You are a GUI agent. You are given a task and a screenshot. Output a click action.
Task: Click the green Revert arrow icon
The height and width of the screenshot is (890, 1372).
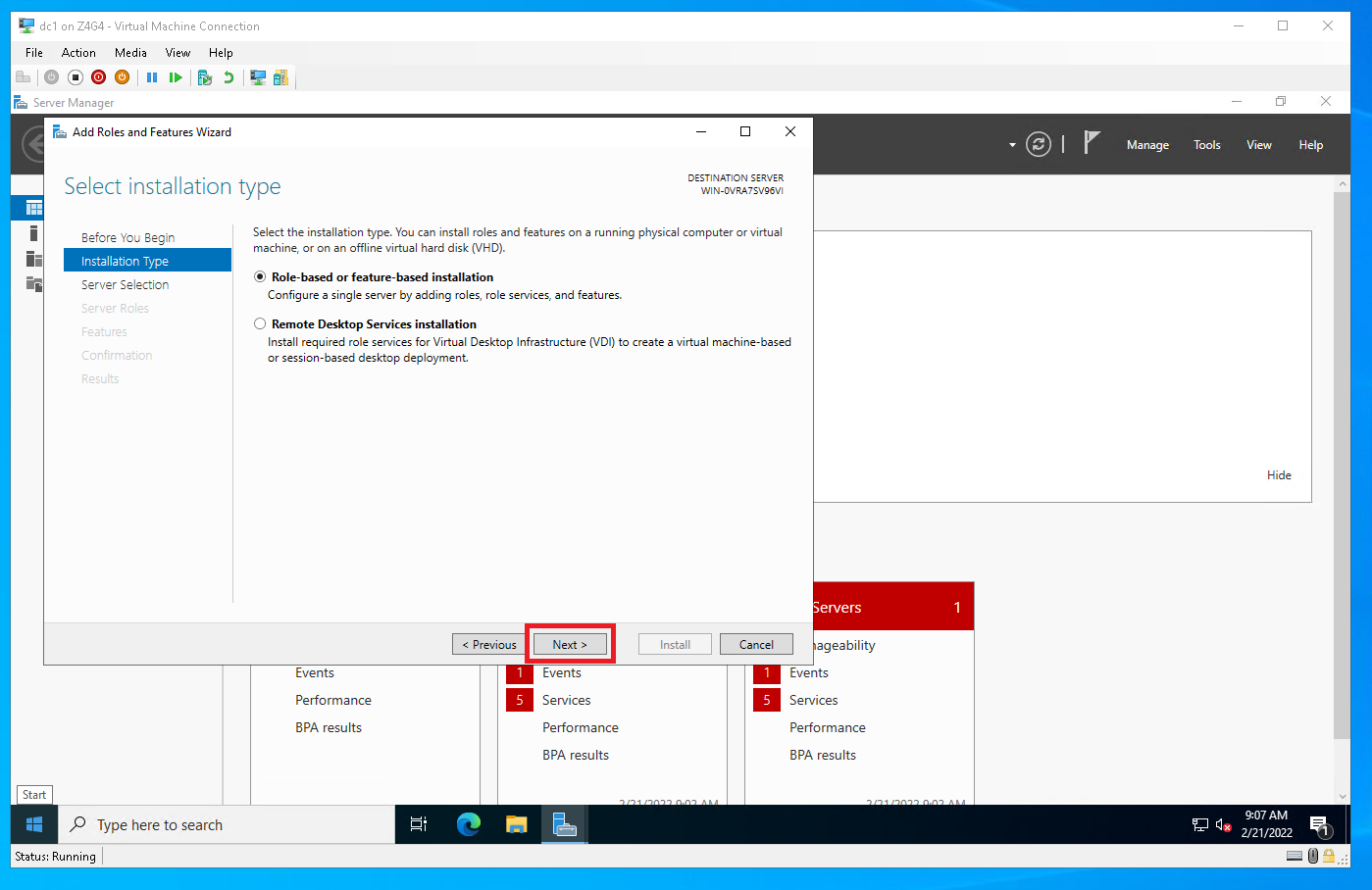point(229,77)
